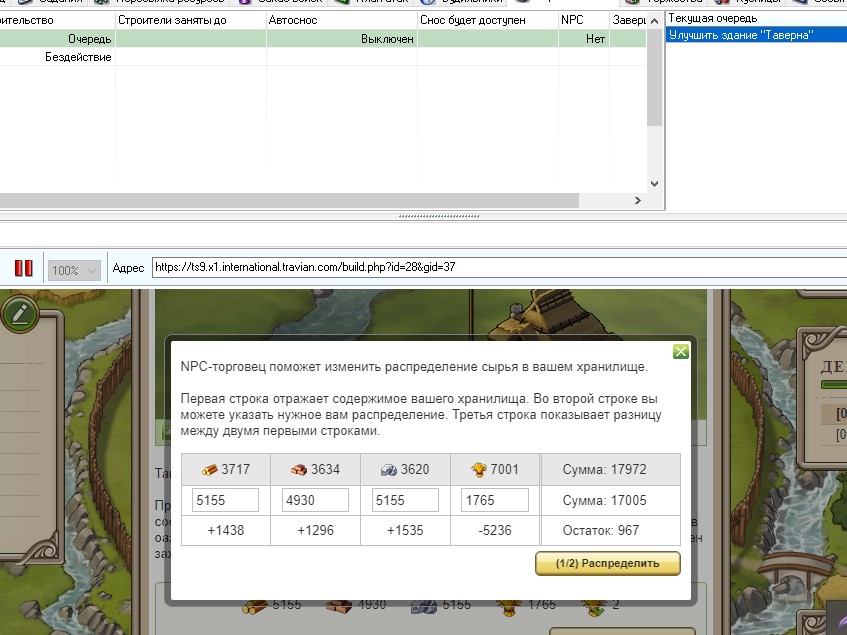Viewport: 847px width, 635px height.
Task: Click the (1/2) Распределить button
Action: [608, 563]
